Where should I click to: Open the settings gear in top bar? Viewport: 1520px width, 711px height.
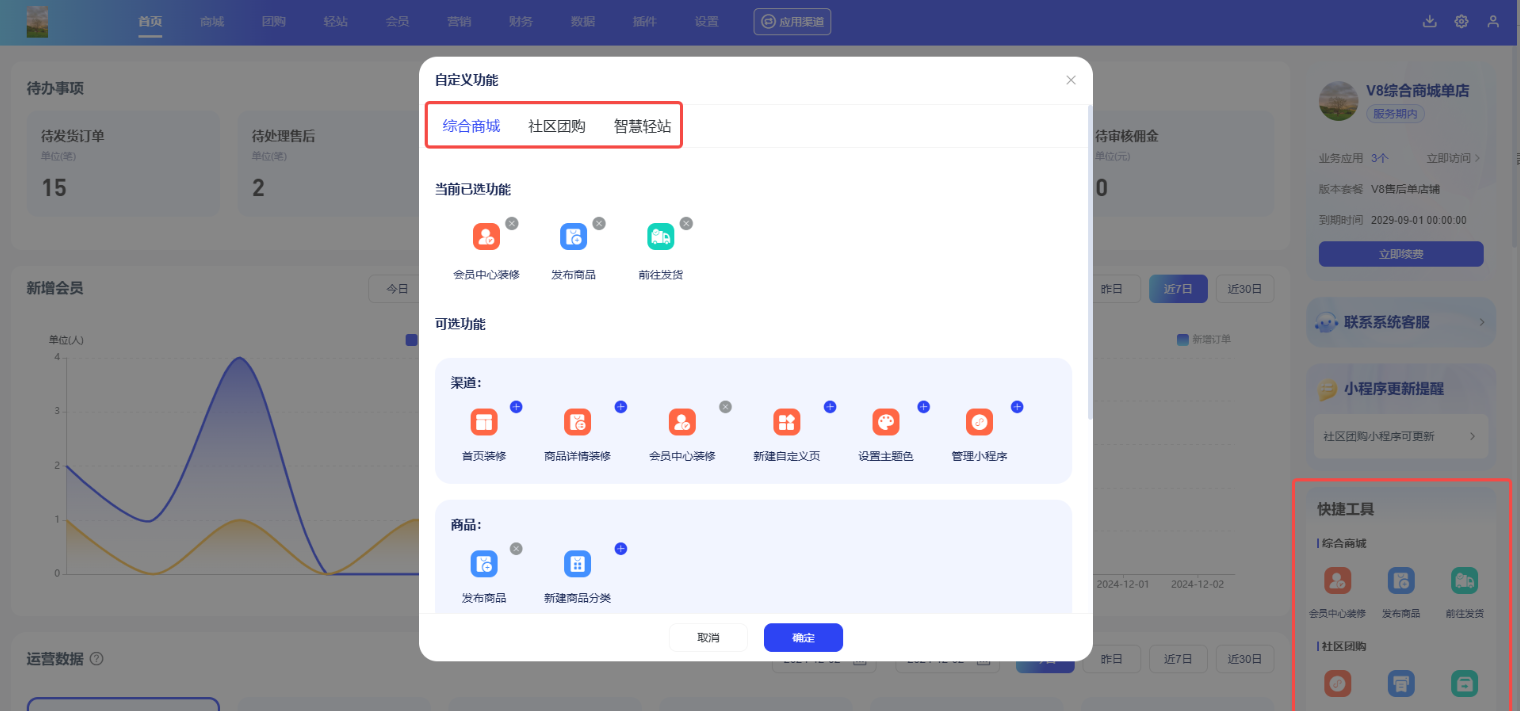(x=1461, y=22)
